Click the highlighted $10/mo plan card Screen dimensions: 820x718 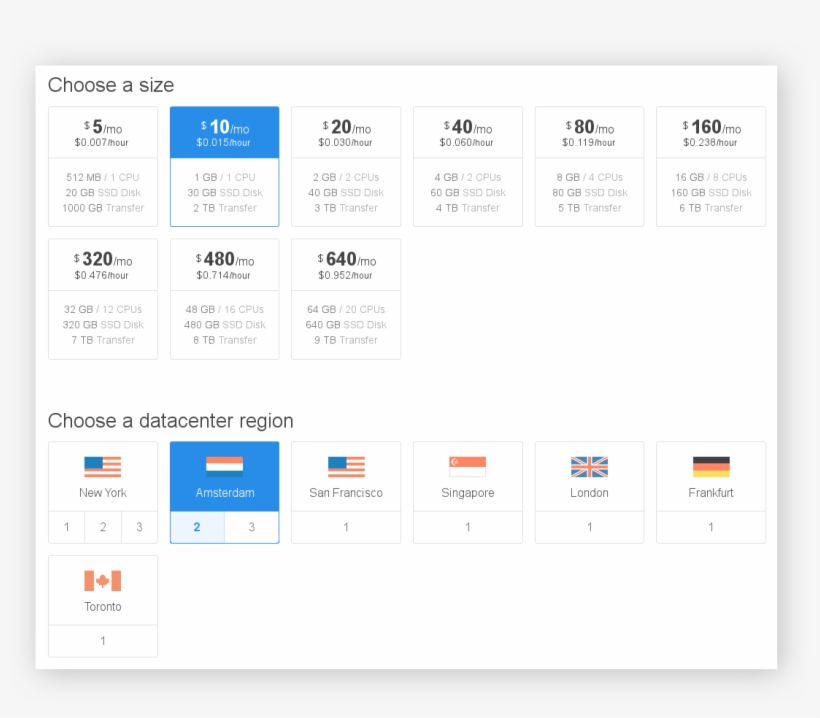224,166
